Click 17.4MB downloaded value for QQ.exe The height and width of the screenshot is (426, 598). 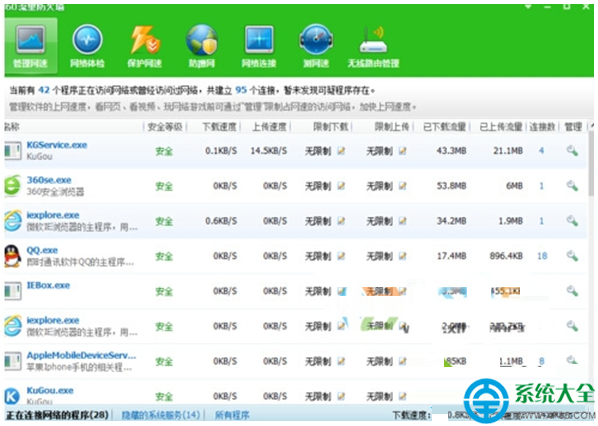(452, 256)
